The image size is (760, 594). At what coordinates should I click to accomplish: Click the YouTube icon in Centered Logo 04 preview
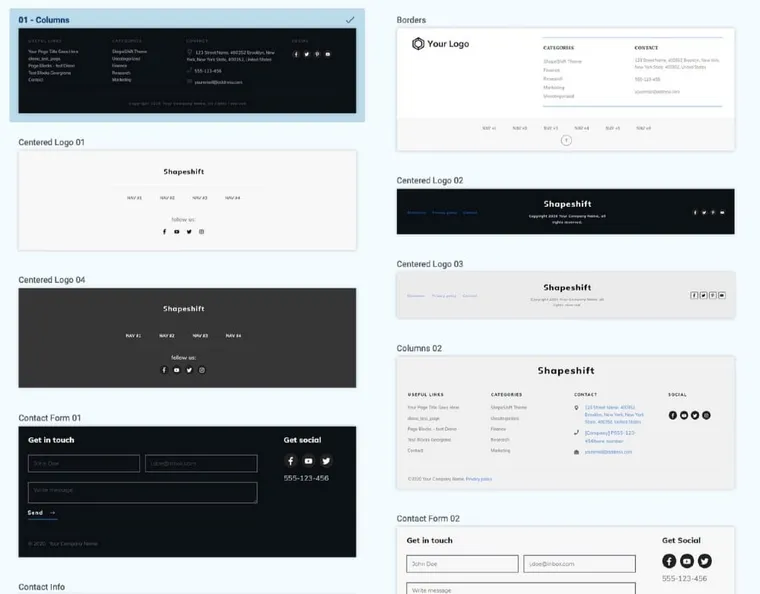pyautogui.click(x=176, y=370)
